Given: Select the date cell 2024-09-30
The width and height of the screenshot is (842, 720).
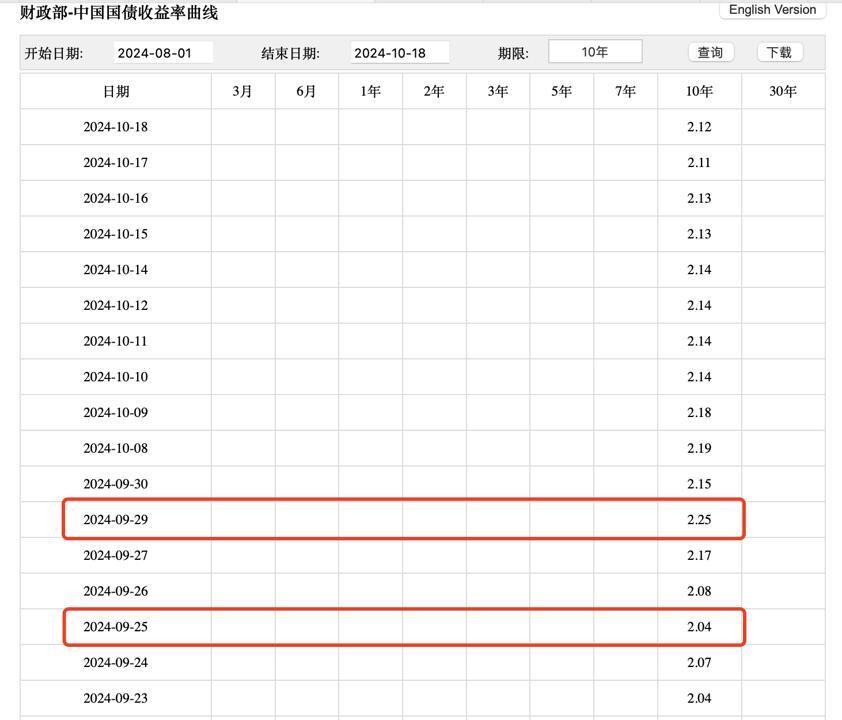Looking at the screenshot, I should pyautogui.click(x=115, y=484).
